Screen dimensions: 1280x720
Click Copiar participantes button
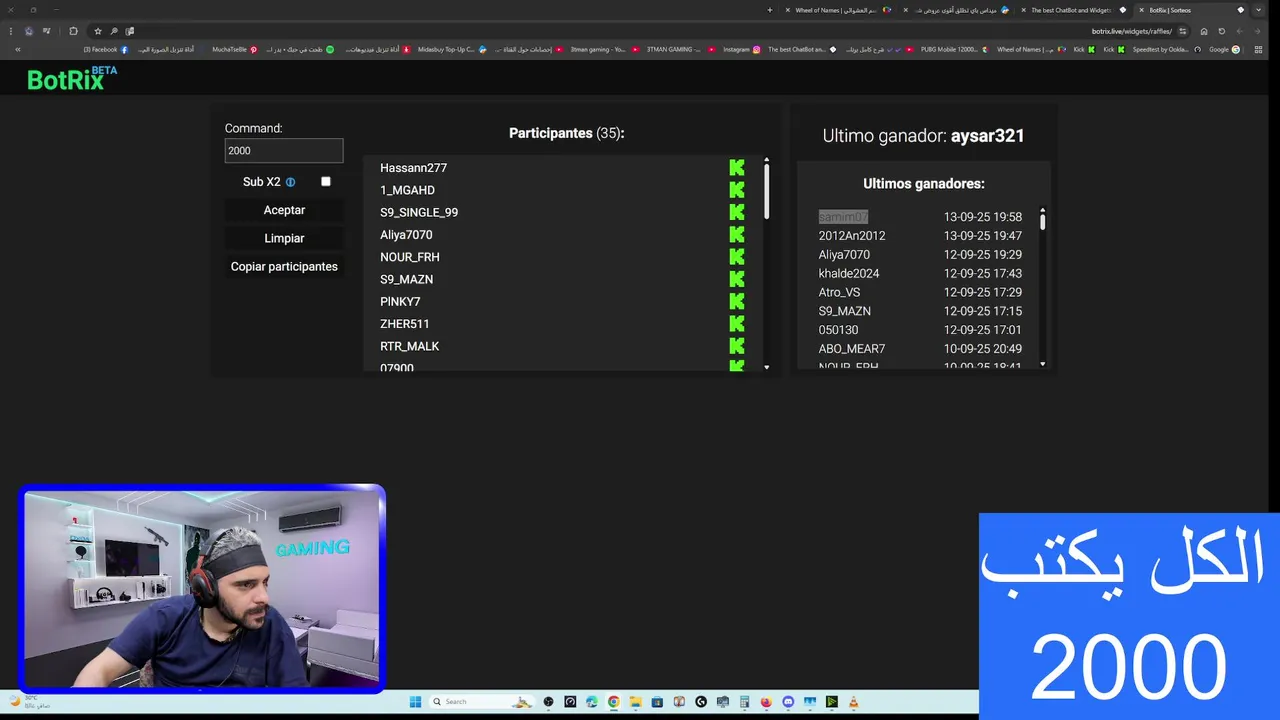point(284,266)
